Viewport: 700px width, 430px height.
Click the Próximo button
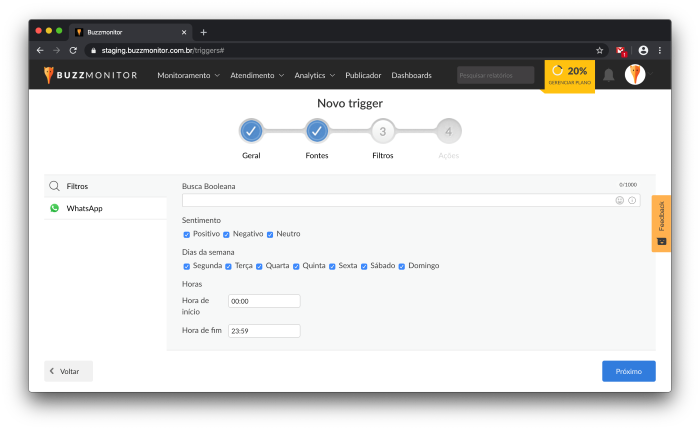click(628, 371)
